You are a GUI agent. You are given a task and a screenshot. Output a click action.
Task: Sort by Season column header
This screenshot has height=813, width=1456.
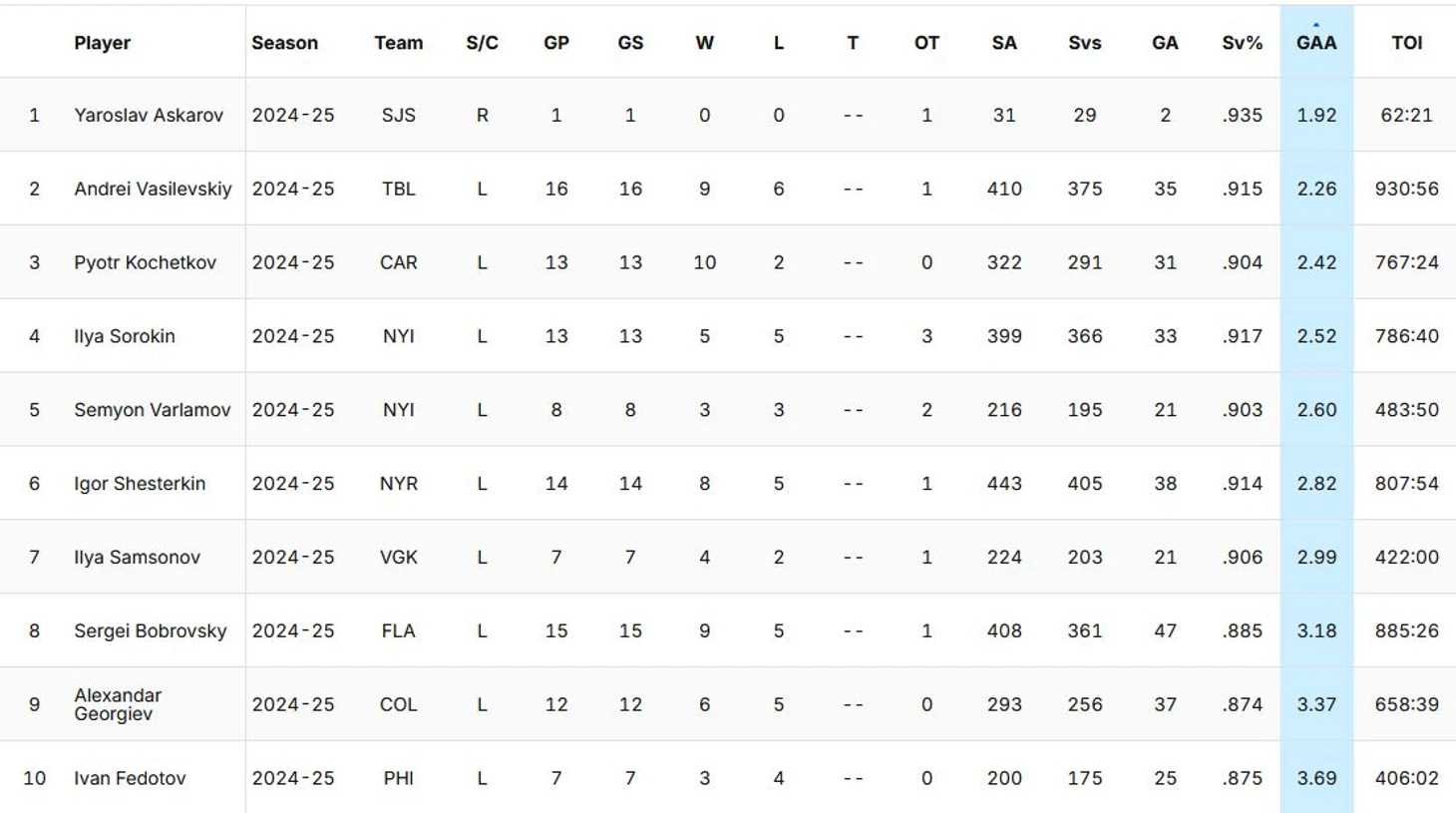pos(284,43)
